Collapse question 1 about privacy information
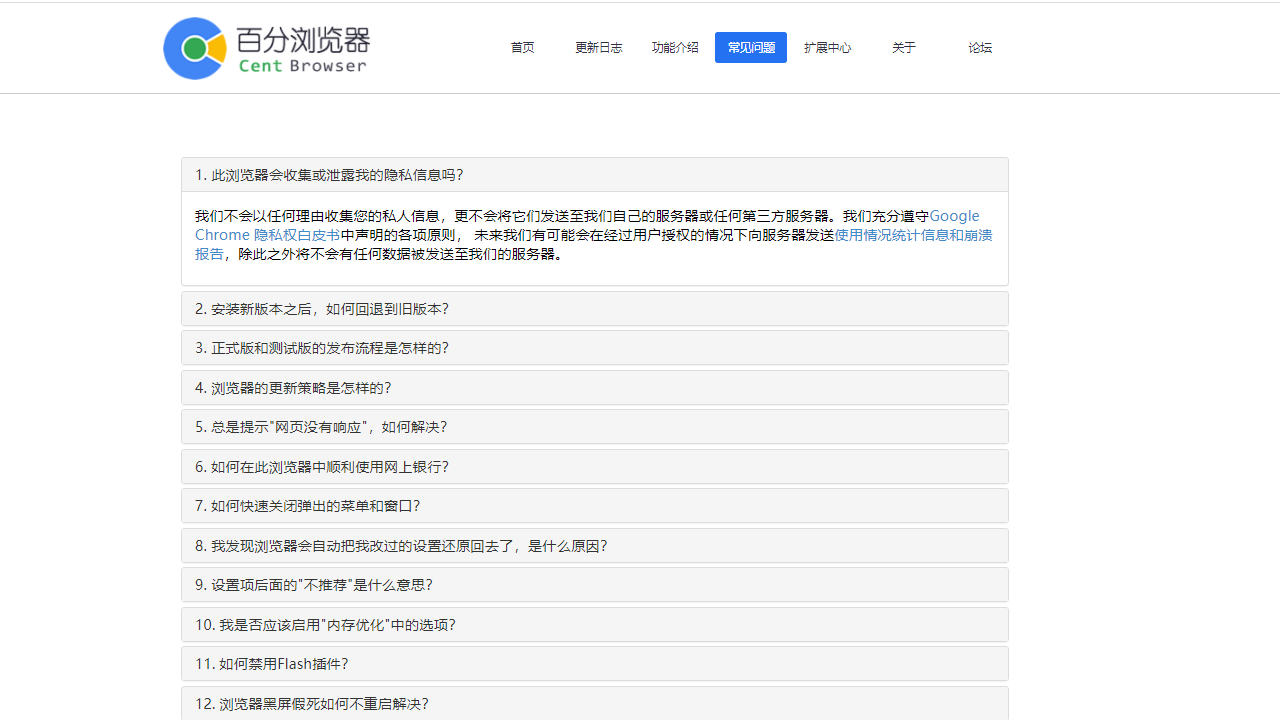Viewport: 1280px width, 720px height. (x=329, y=175)
